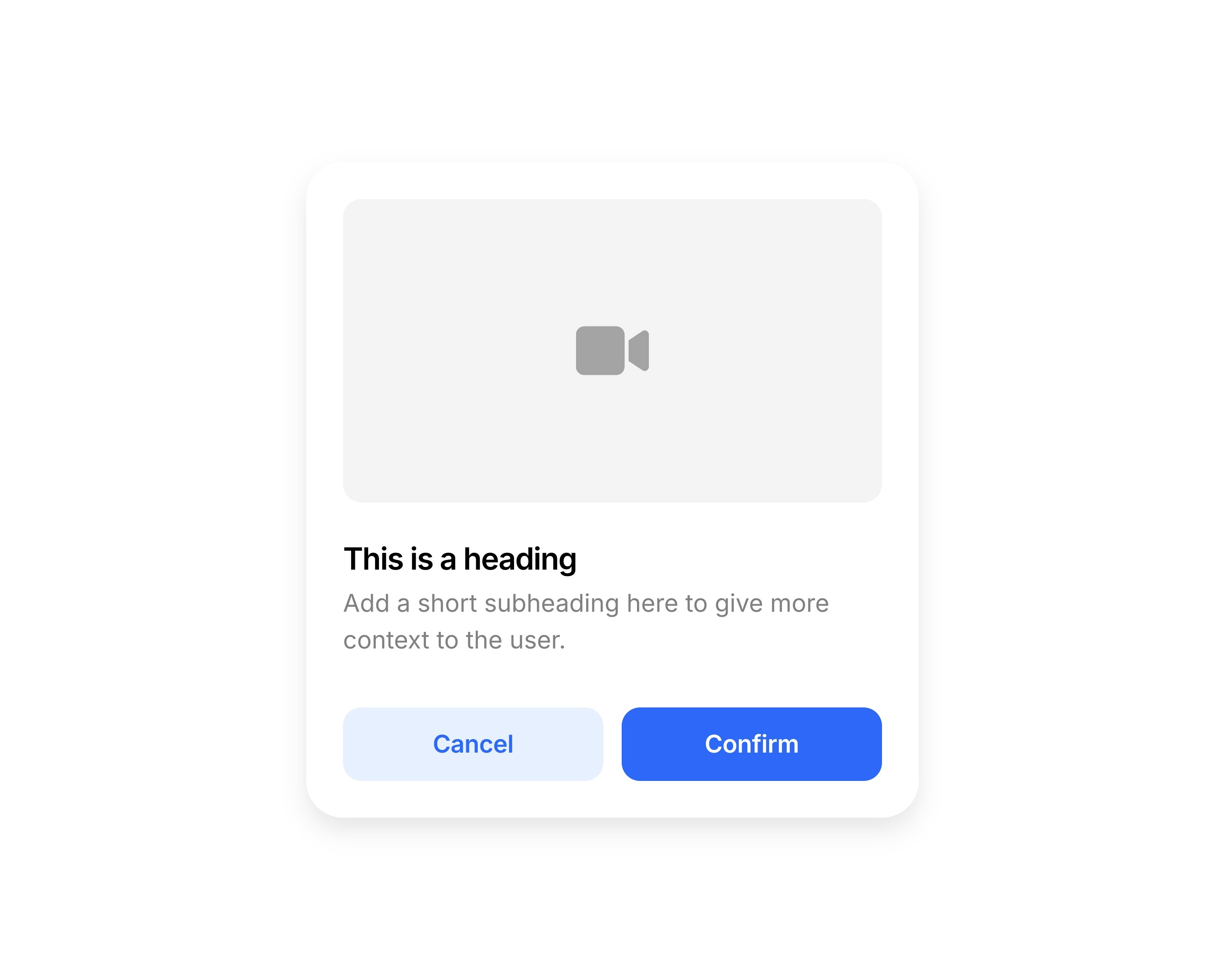Viewport: 1225px width, 980px height.
Task: Click the word "Cancel" on the light-blue button
Action: pos(473,744)
